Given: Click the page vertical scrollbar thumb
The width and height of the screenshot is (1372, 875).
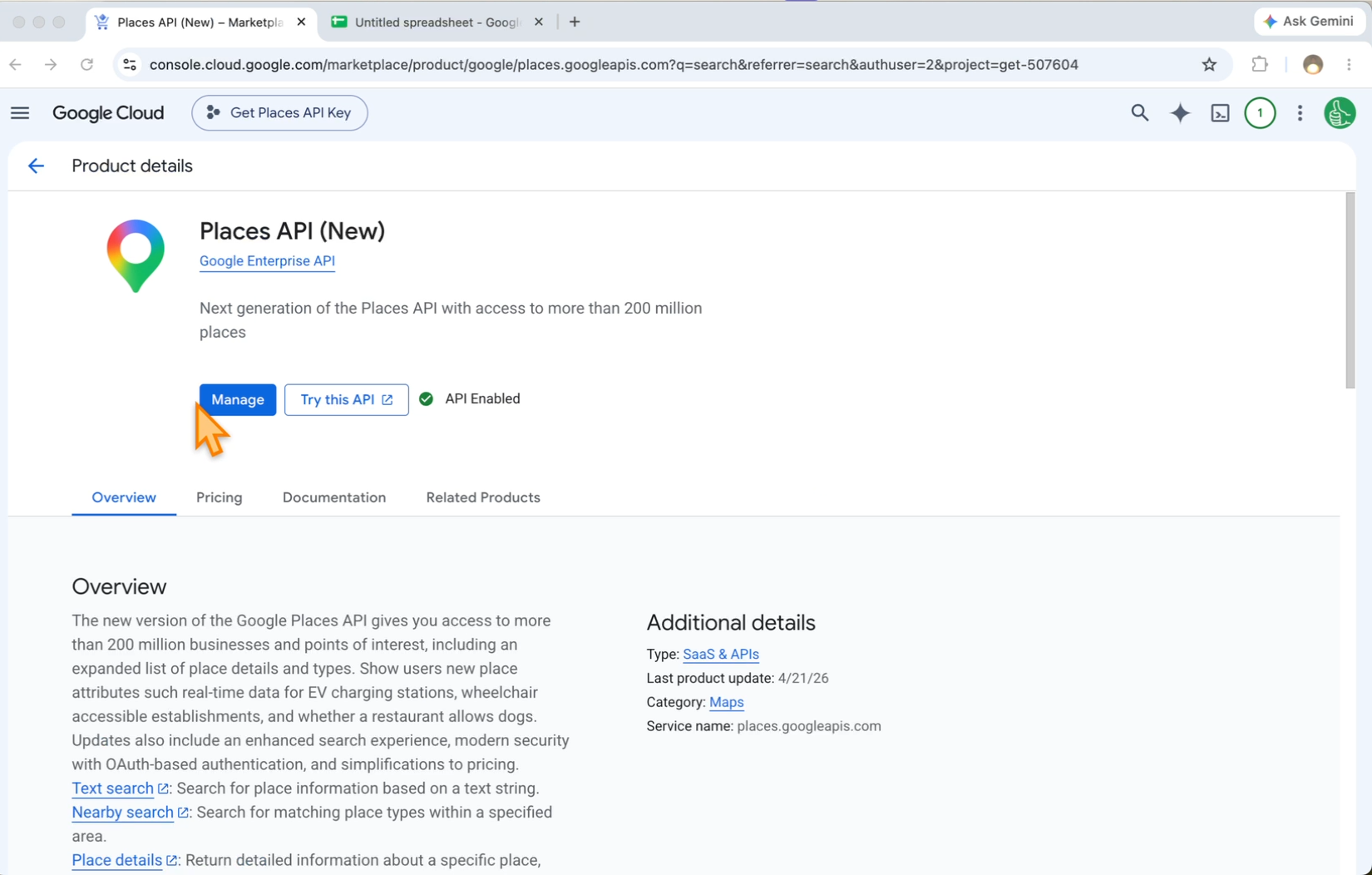Looking at the screenshot, I should tap(1350, 290).
